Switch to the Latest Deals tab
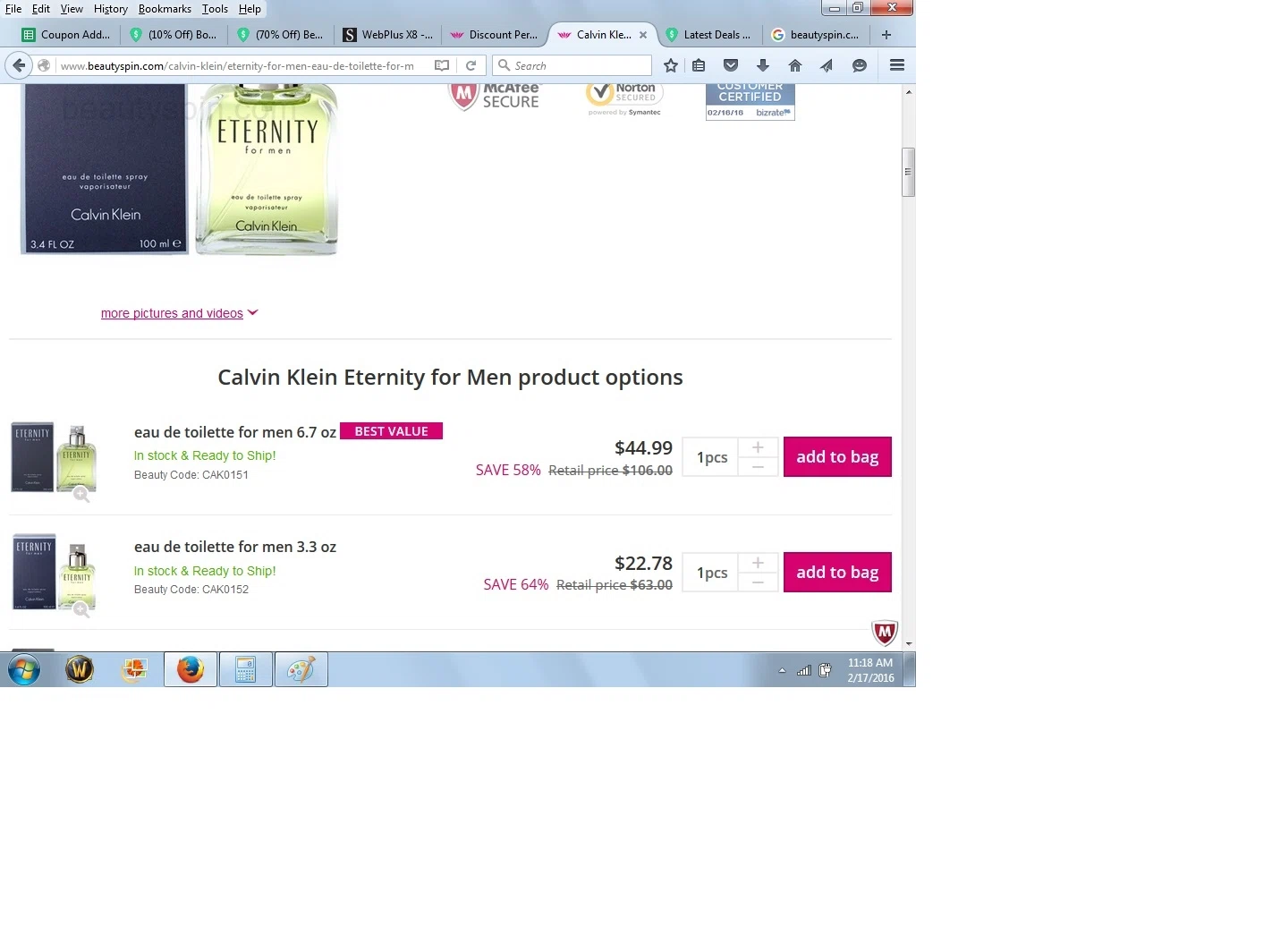 (x=710, y=35)
